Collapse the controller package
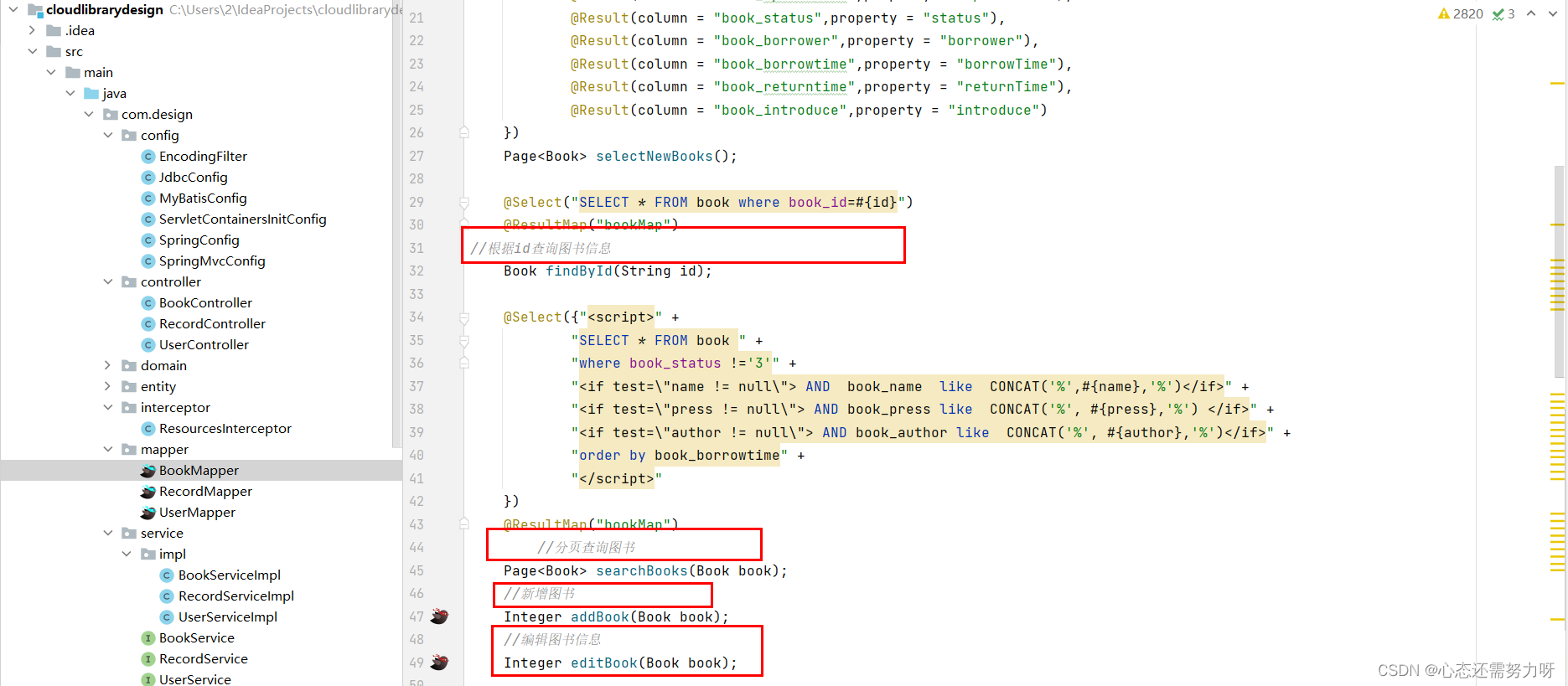 pyautogui.click(x=107, y=281)
